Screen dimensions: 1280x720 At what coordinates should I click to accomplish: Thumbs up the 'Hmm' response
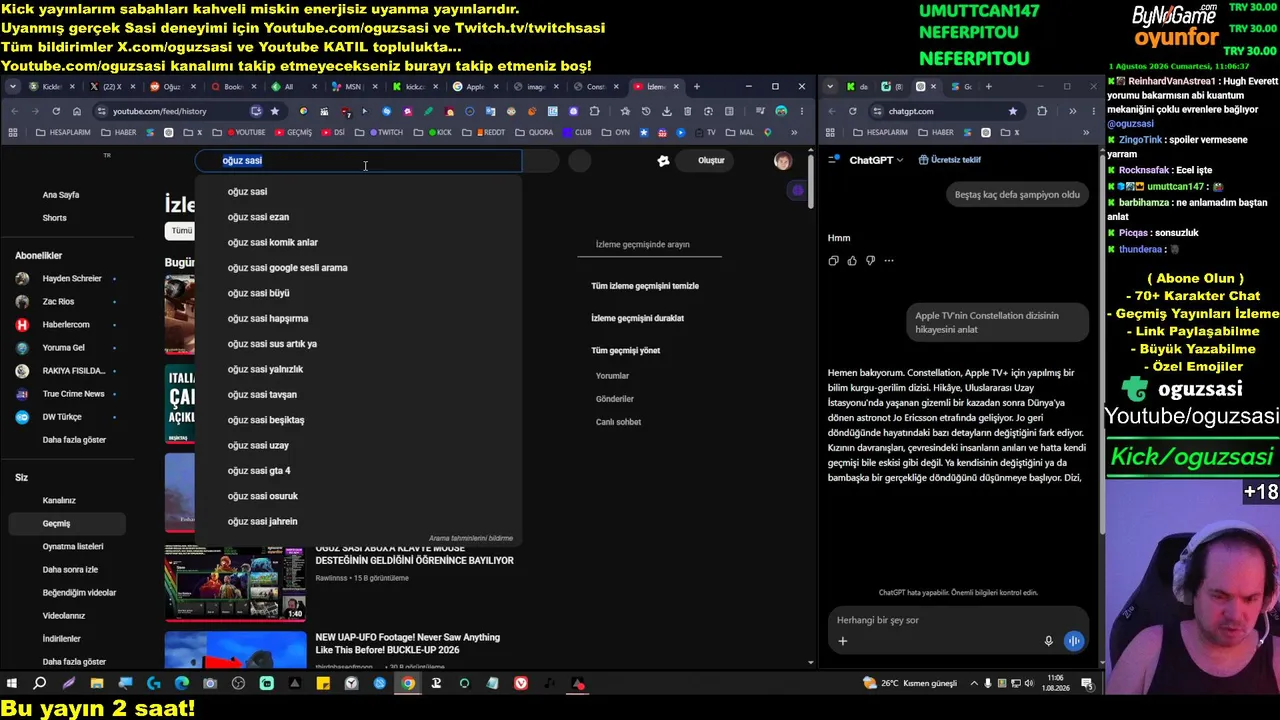(852, 261)
